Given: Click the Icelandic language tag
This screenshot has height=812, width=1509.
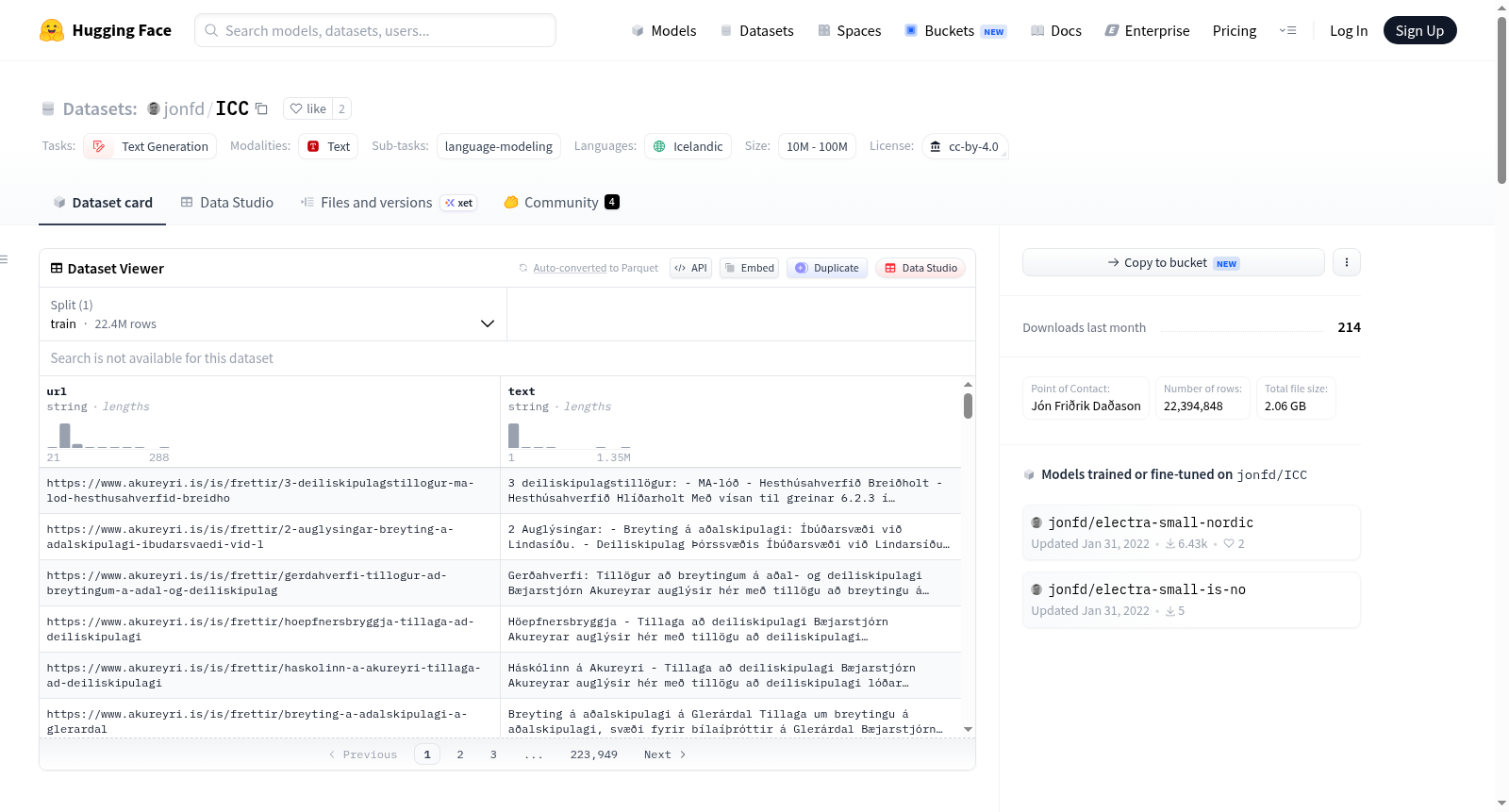Looking at the screenshot, I should (x=688, y=146).
